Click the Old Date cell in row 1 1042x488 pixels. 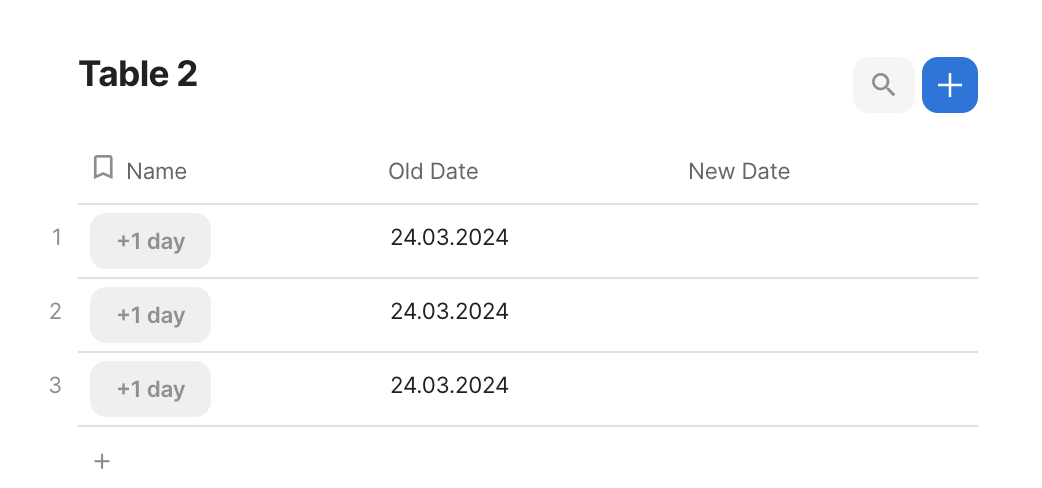pos(450,238)
